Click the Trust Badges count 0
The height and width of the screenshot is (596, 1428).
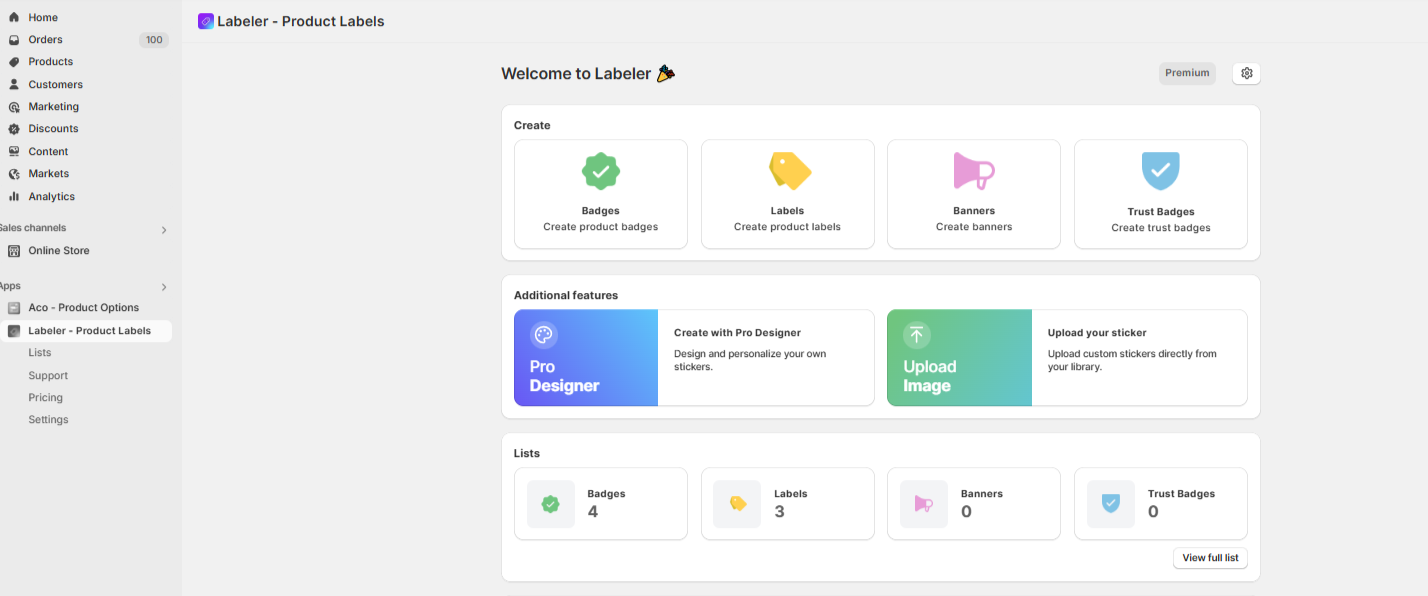coord(1153,512)
